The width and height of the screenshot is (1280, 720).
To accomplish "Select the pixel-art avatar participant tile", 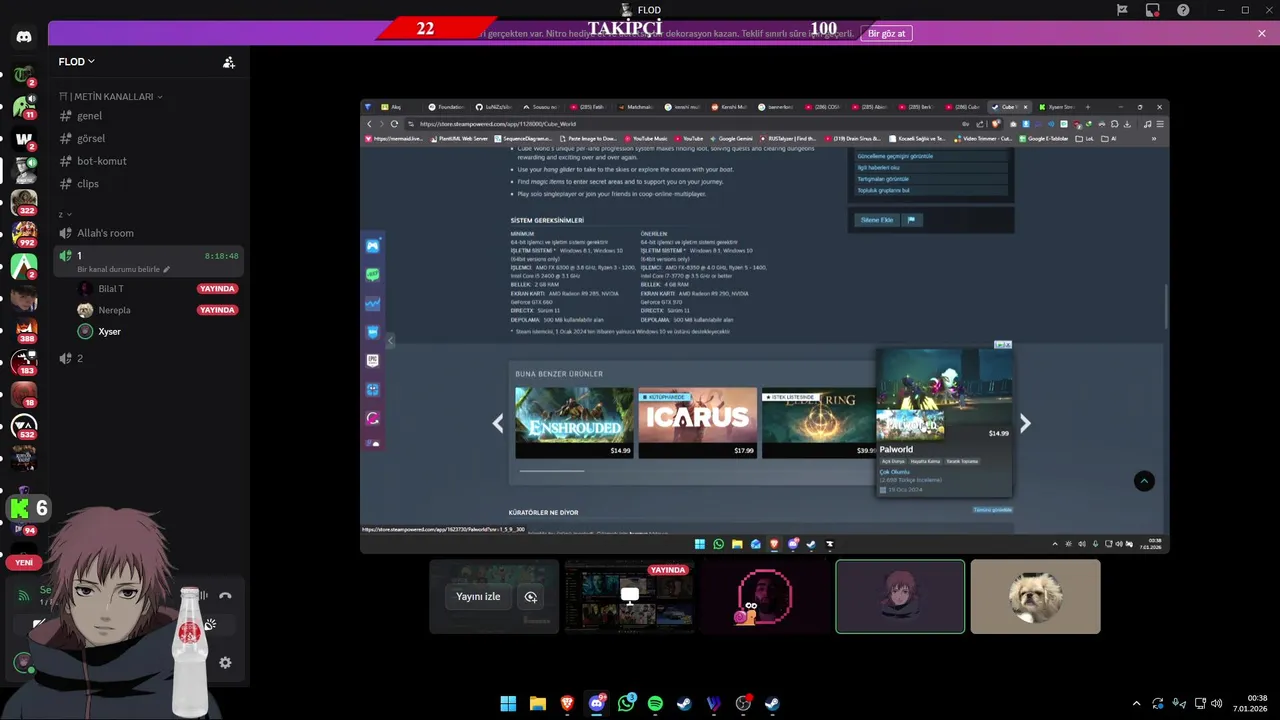I will tap(765, 597).
